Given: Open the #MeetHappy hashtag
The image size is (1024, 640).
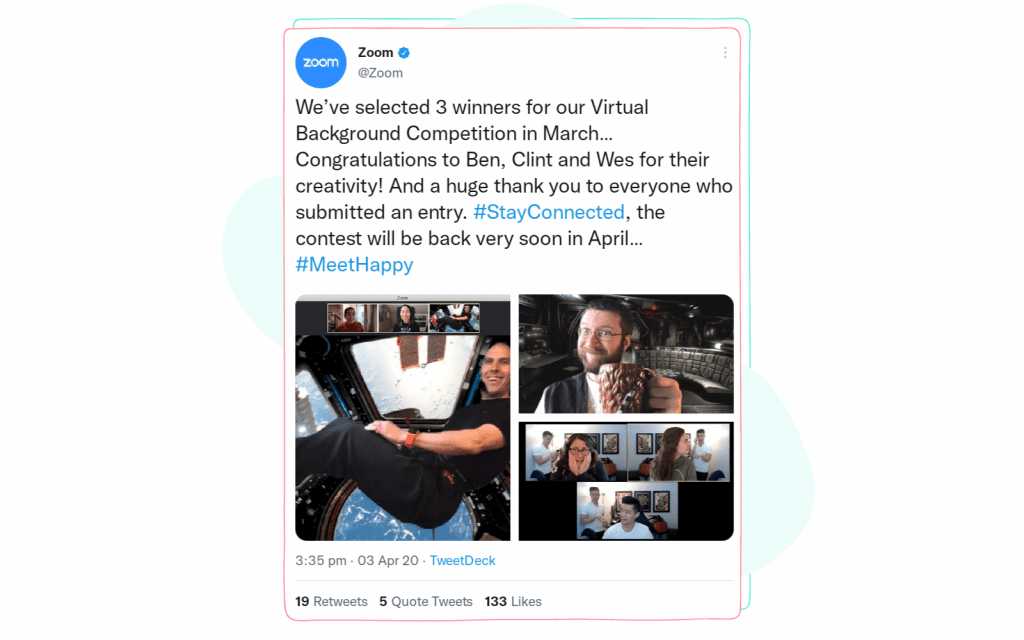Looking at the screenshot, I should pos(354,264).
